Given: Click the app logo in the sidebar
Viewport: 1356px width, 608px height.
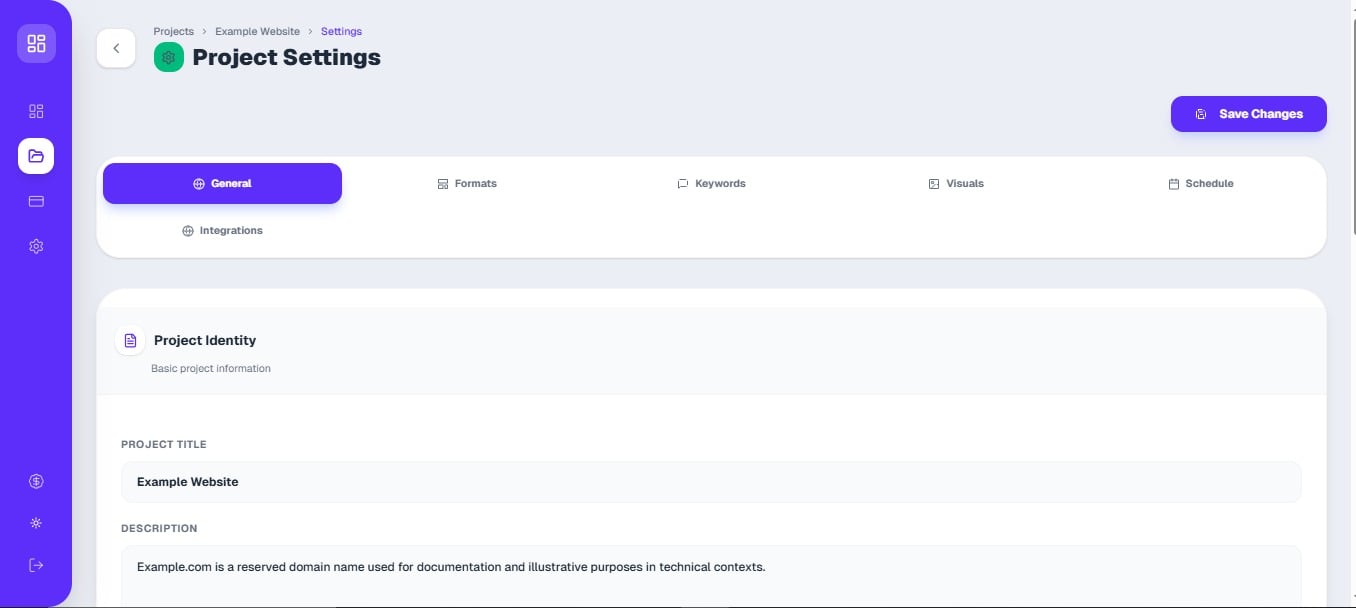Looking at the screenshot, I should (x=36, y=44).
